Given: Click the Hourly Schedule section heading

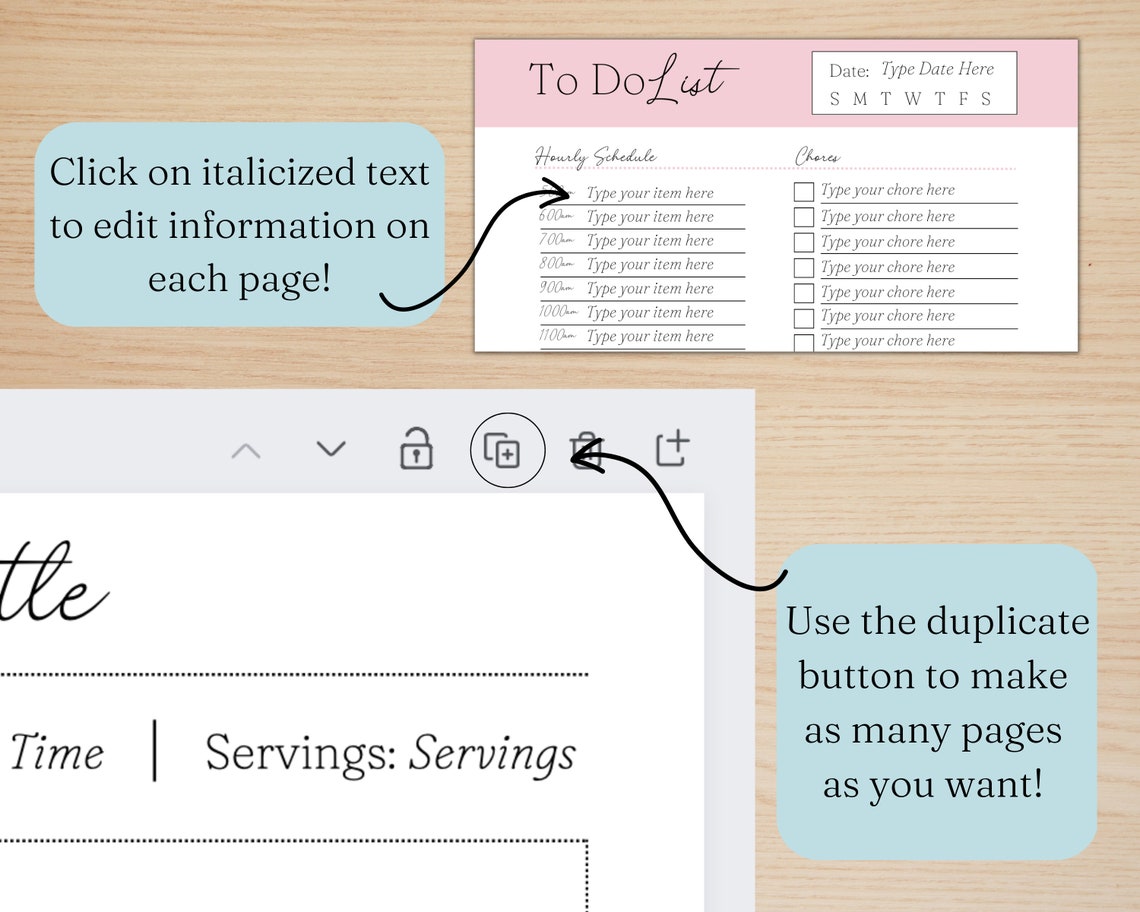Looking at the screenshot, I should coord(594,156).
